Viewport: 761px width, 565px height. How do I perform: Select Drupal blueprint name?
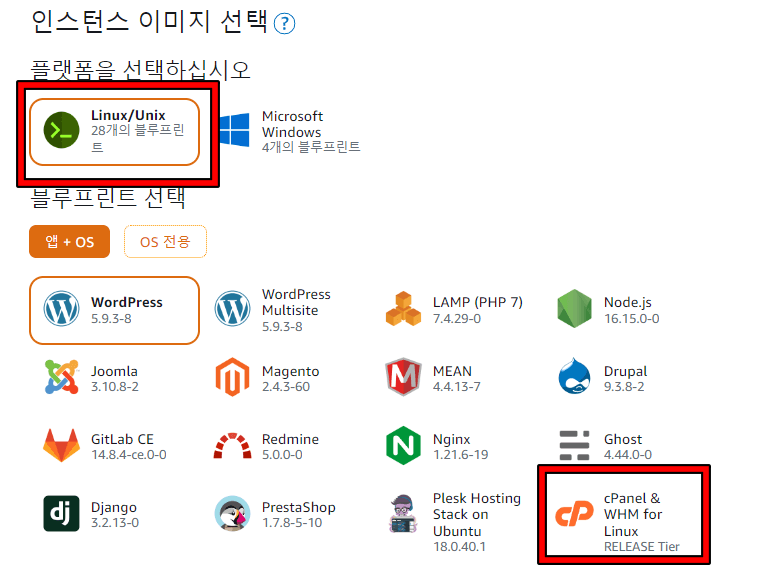point(625,372)
